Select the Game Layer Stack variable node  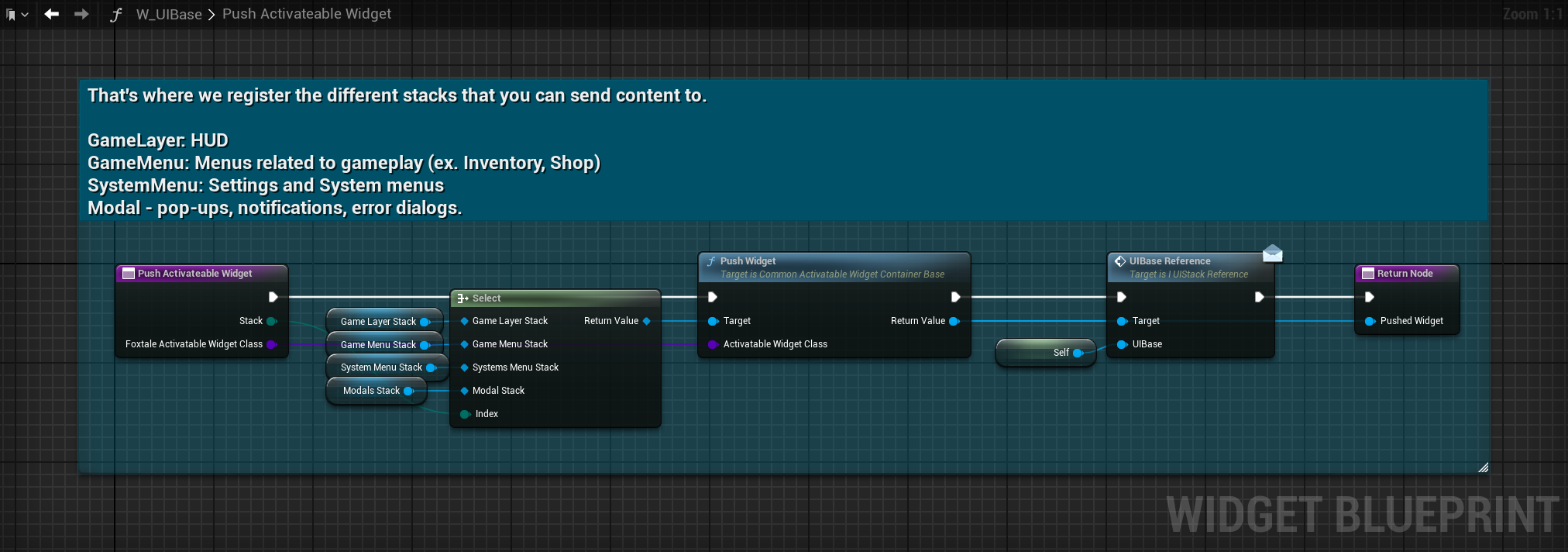click(378, 321)
